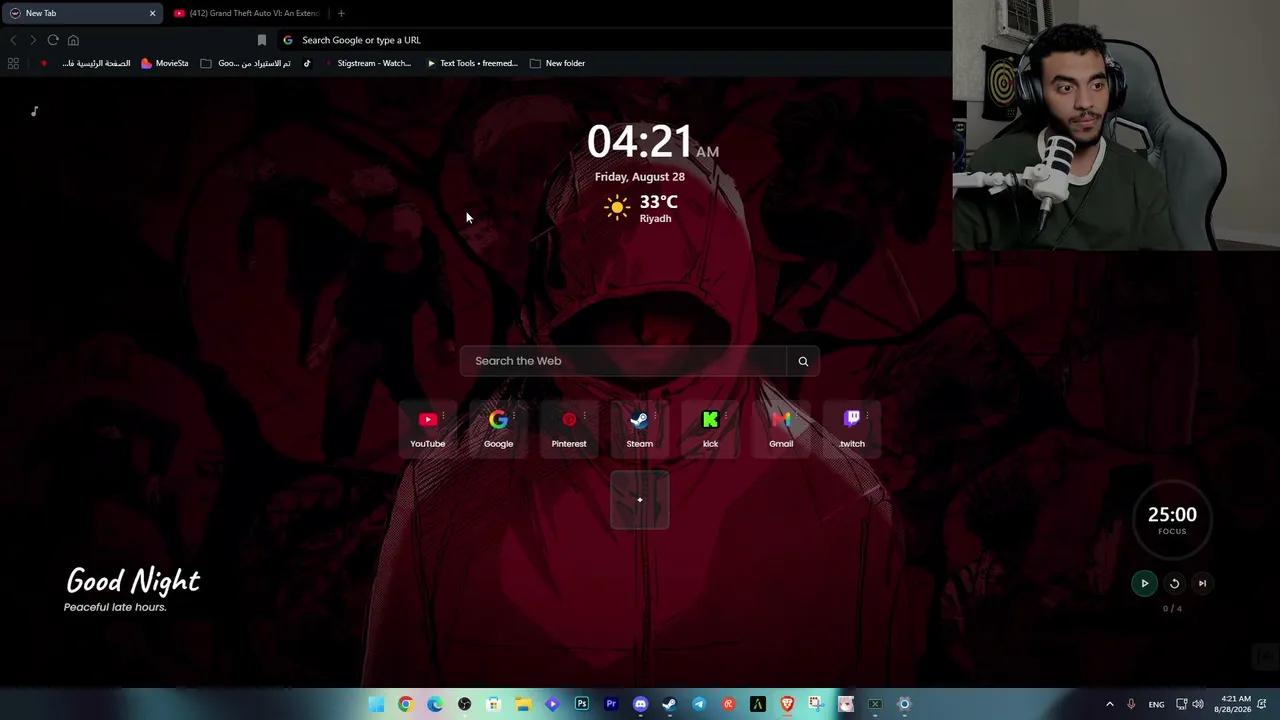The image size is (1280, 720).
Task: Go to the browser home page
Action: tap(73, 40)
